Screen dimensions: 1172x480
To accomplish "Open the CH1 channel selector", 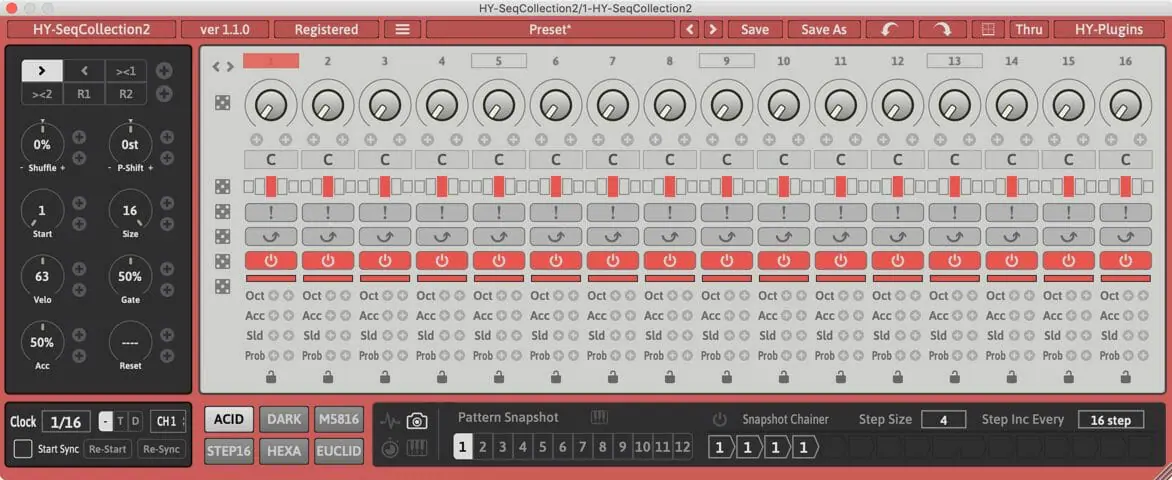I will (167, 421).
